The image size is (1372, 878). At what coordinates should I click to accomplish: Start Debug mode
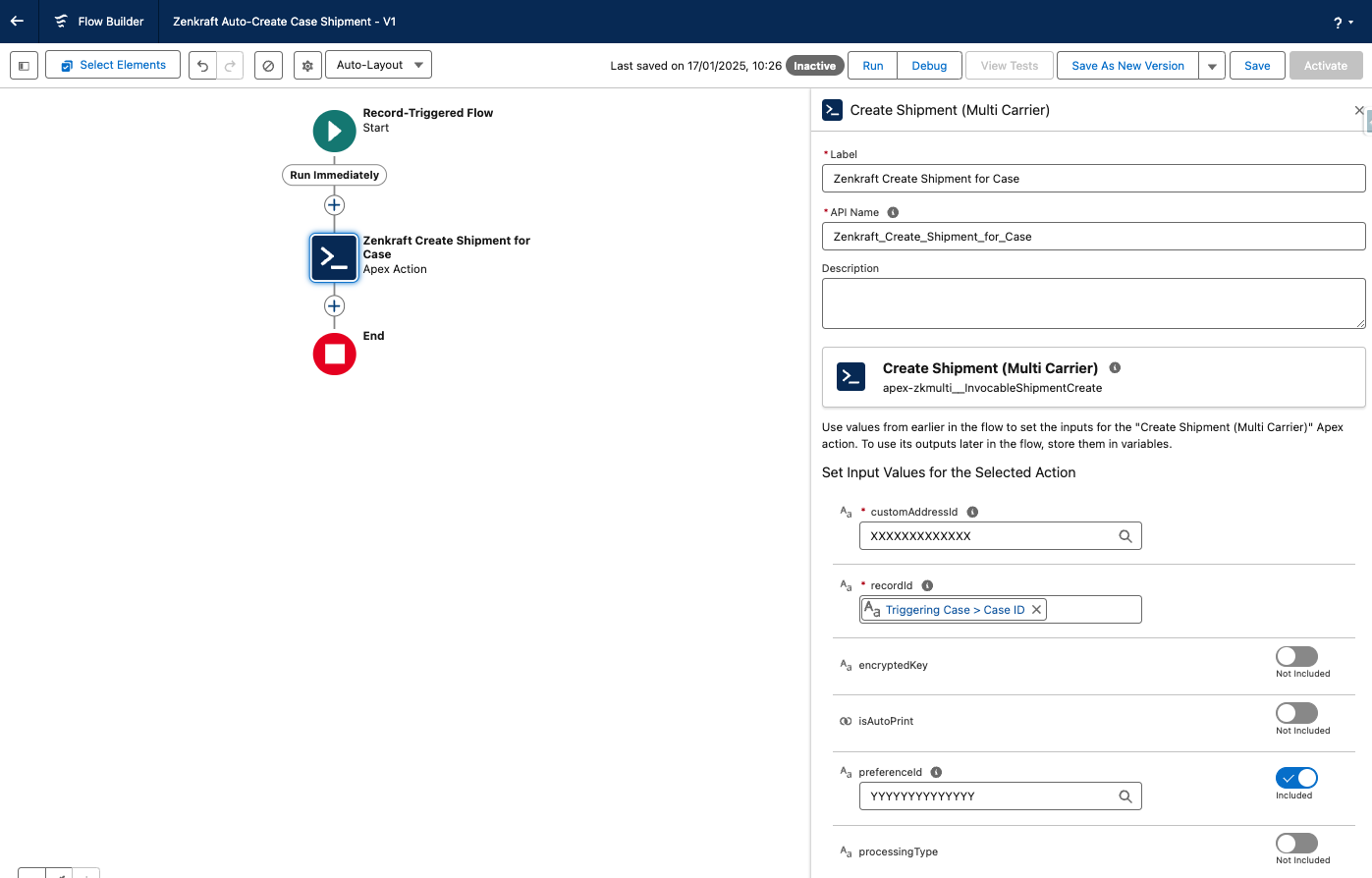[929, 66]
